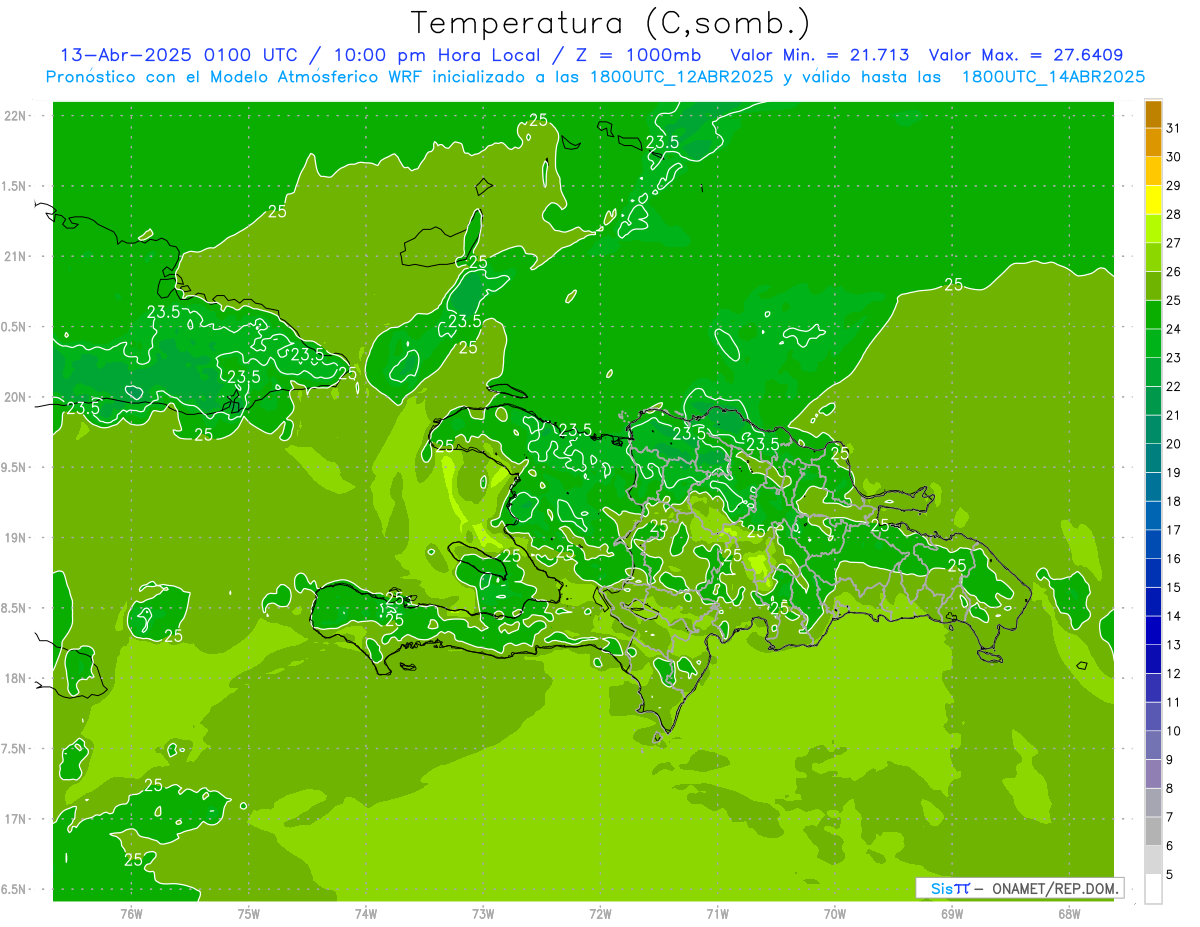Click the "22N" latitude axis label

[16, 116]
